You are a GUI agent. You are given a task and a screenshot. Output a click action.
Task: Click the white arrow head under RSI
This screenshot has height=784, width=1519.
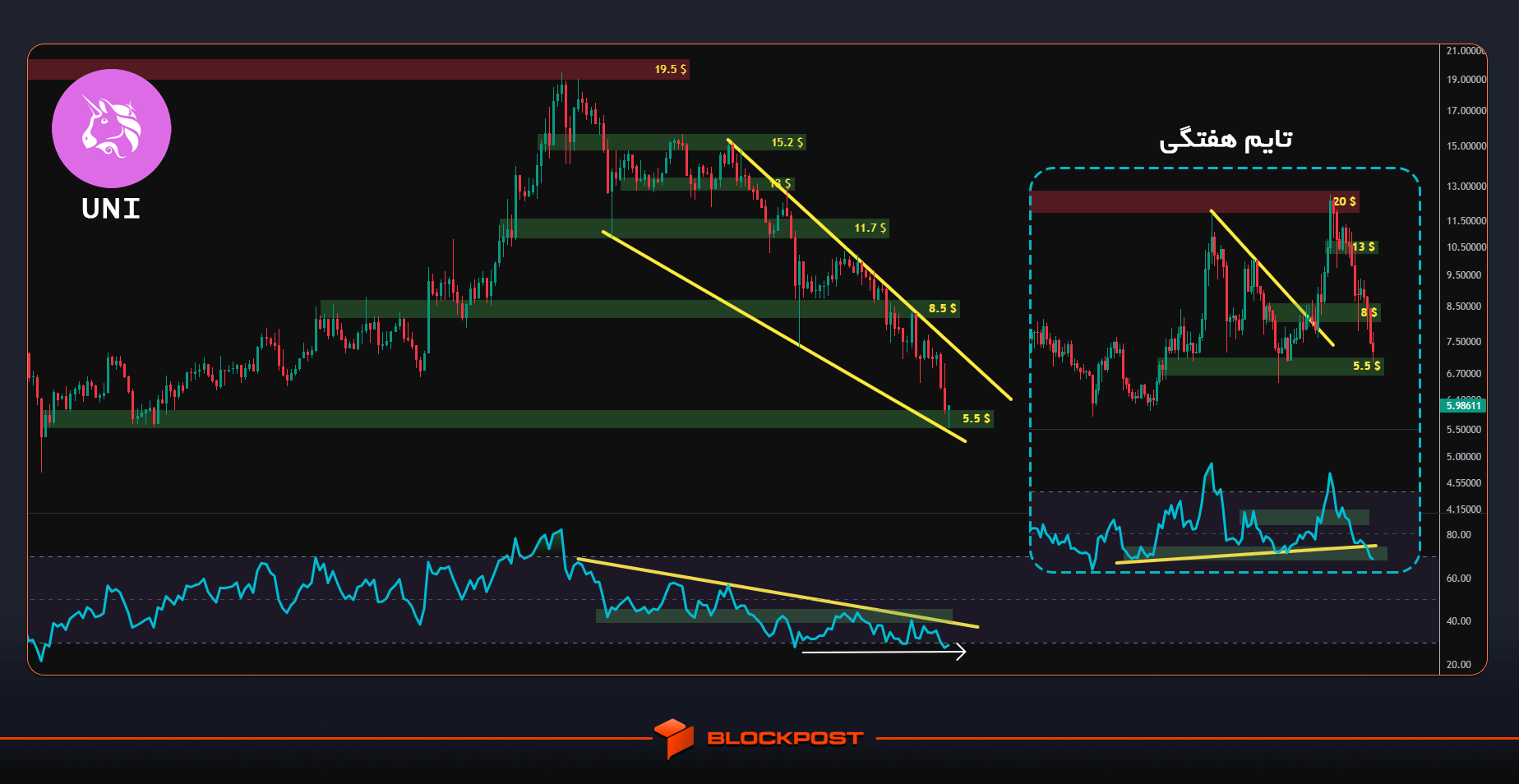coord(958,653)
